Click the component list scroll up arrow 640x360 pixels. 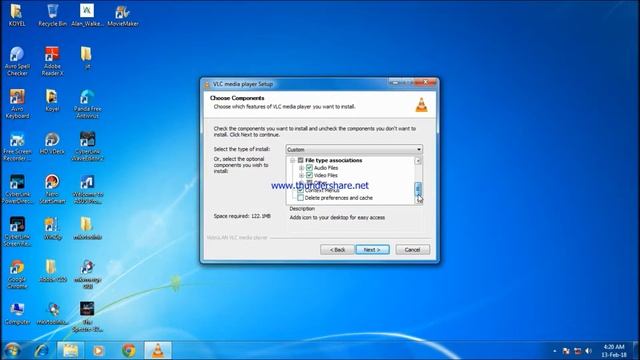click(x=418, y=161)
